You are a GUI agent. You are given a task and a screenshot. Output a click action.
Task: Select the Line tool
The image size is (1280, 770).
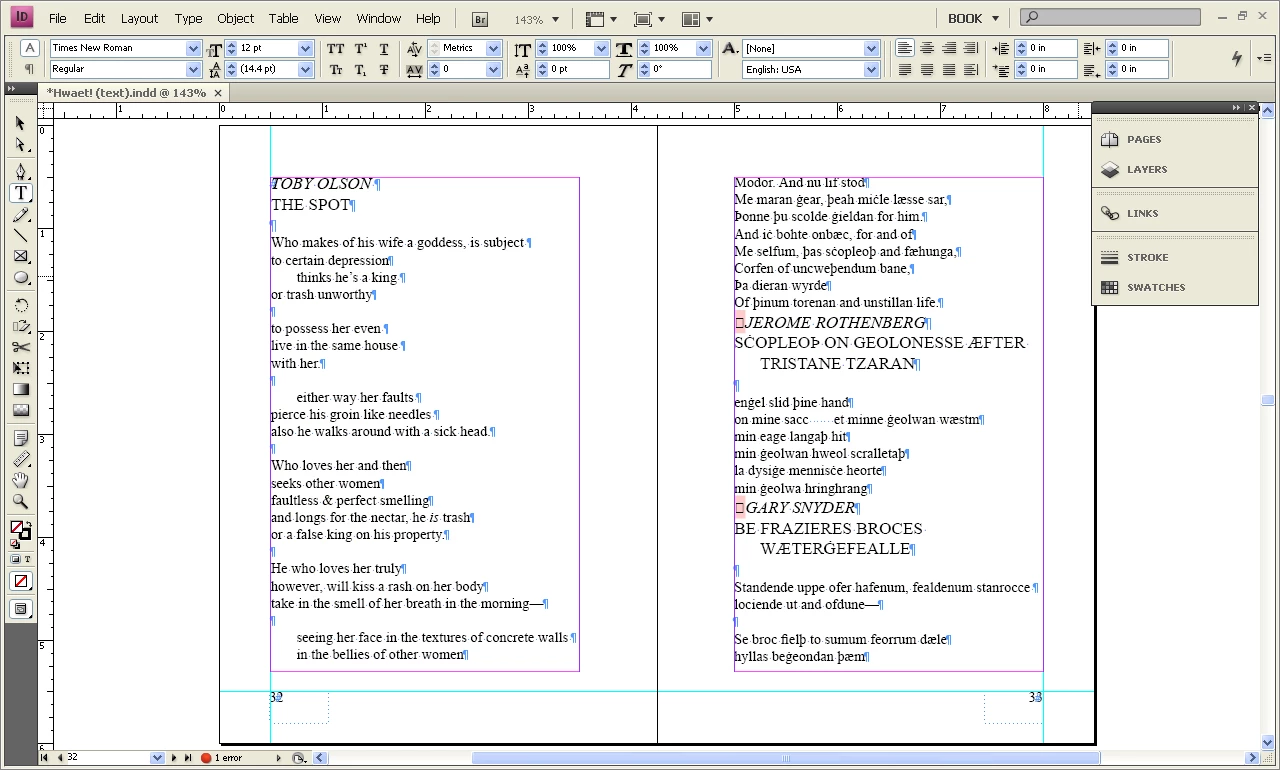click(x=20, y=236)
